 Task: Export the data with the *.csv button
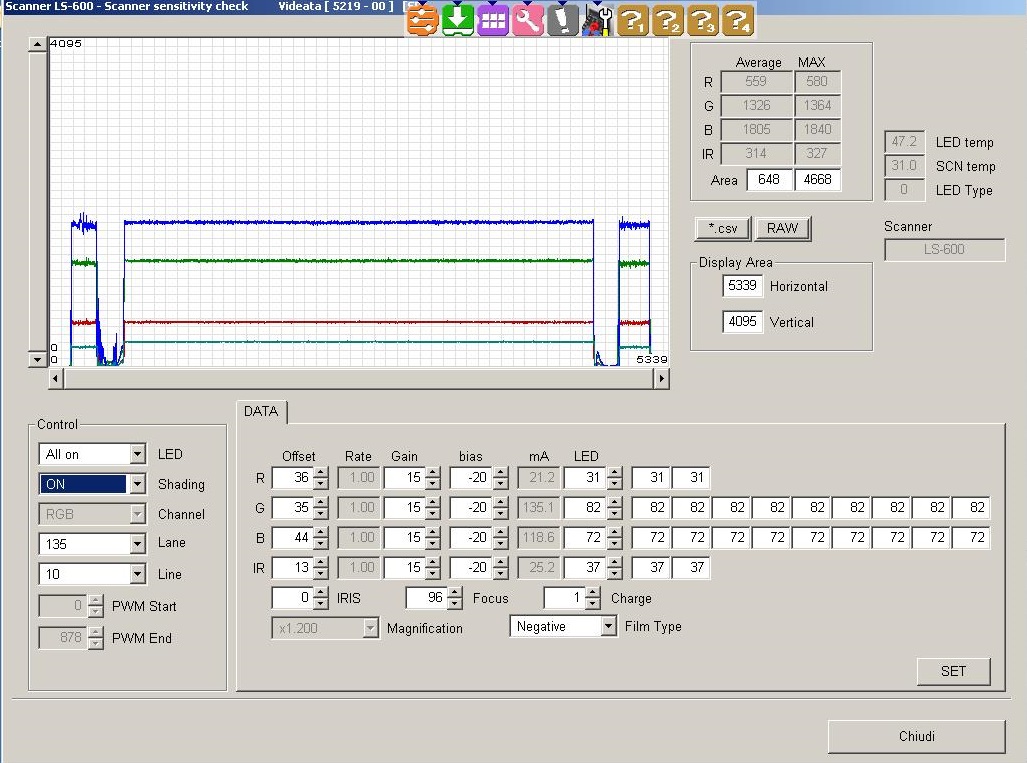(722, 228)
